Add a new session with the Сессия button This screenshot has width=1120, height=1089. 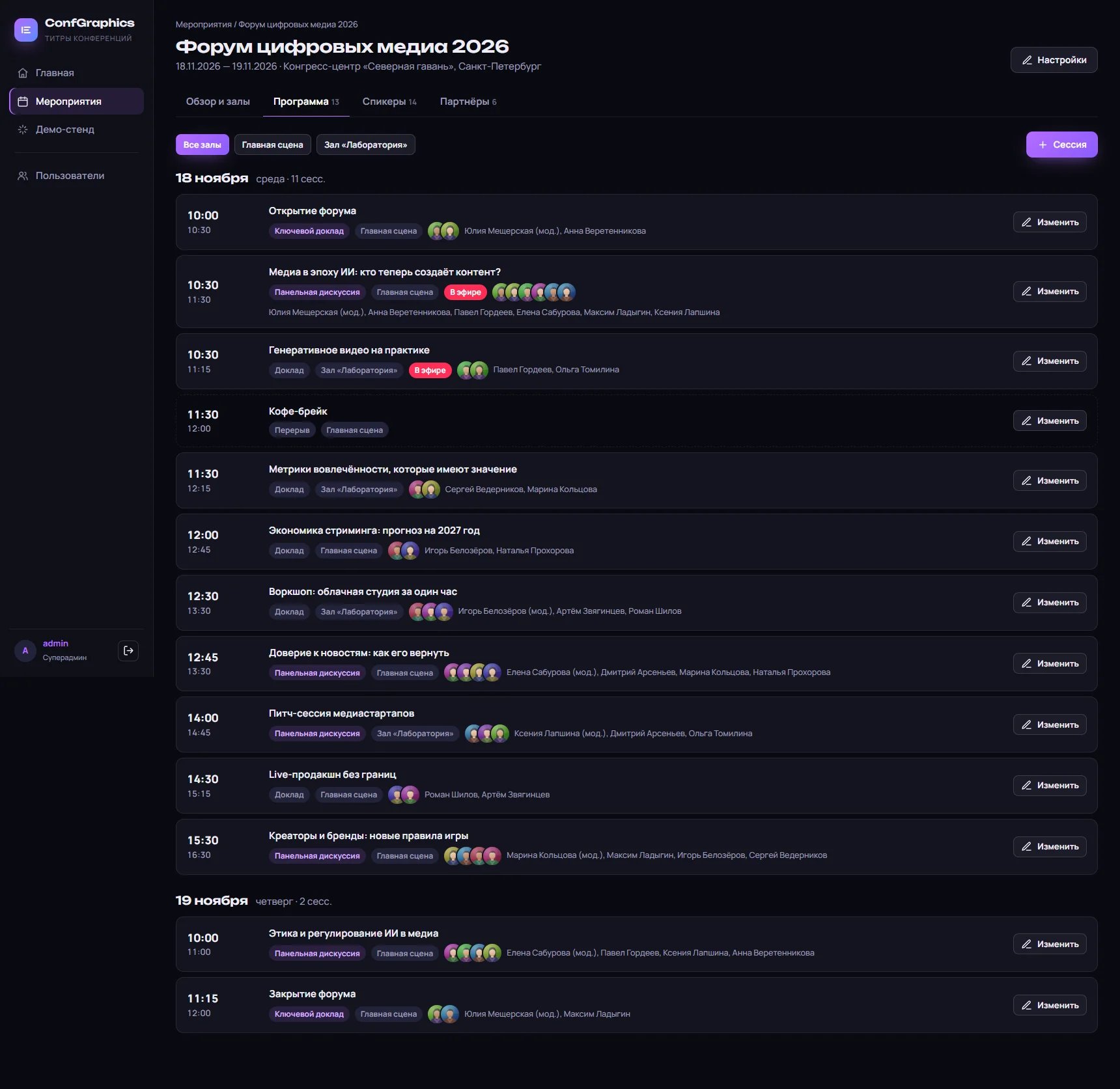[x=1061, y=145]
